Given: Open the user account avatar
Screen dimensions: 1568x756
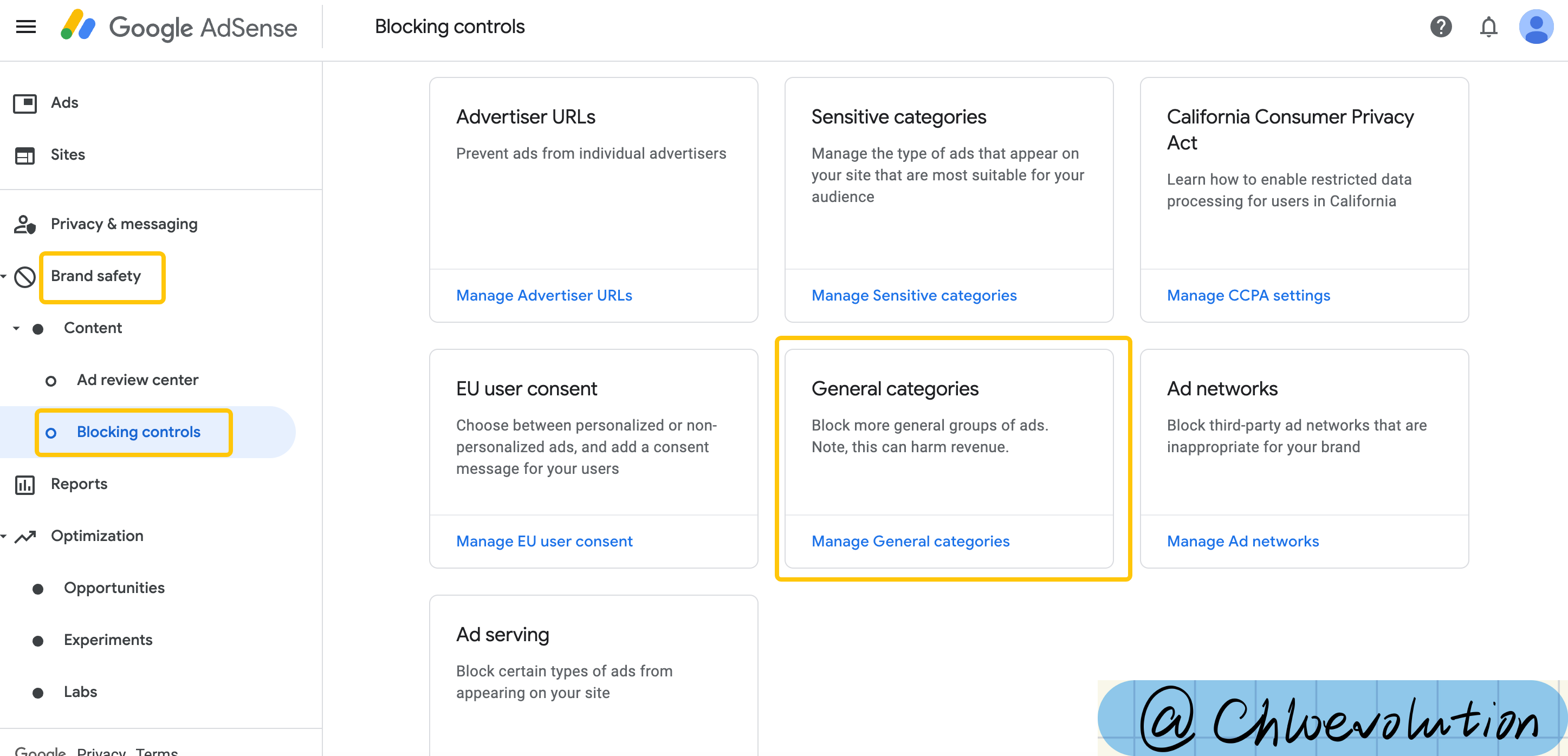Looking at the screenshot, I should pos(1535,27).
